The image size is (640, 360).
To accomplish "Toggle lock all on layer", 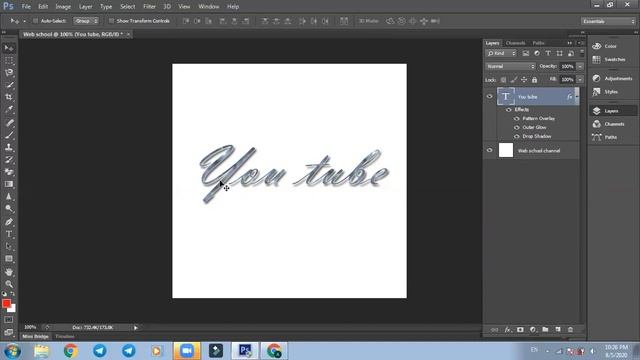I will pyautogui.click(x=535, y=80).
